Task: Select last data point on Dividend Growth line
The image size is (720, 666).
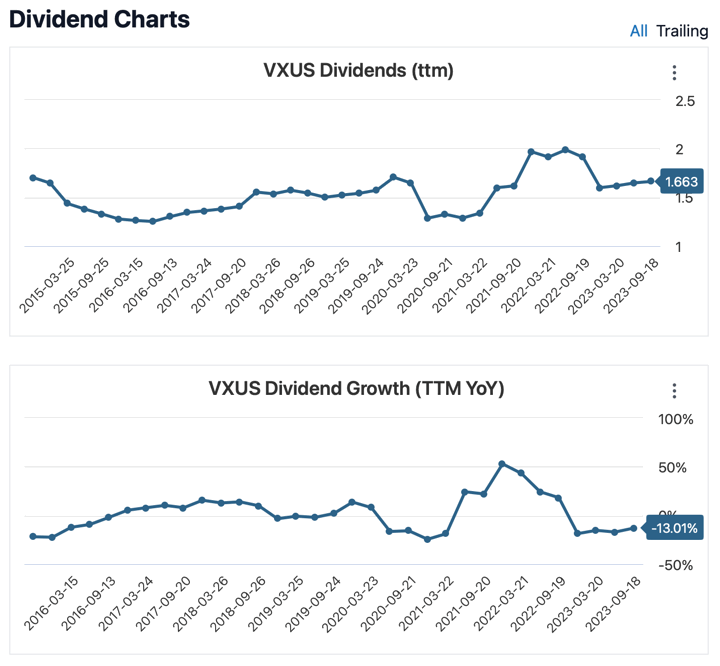Action: tap(634, 528)
